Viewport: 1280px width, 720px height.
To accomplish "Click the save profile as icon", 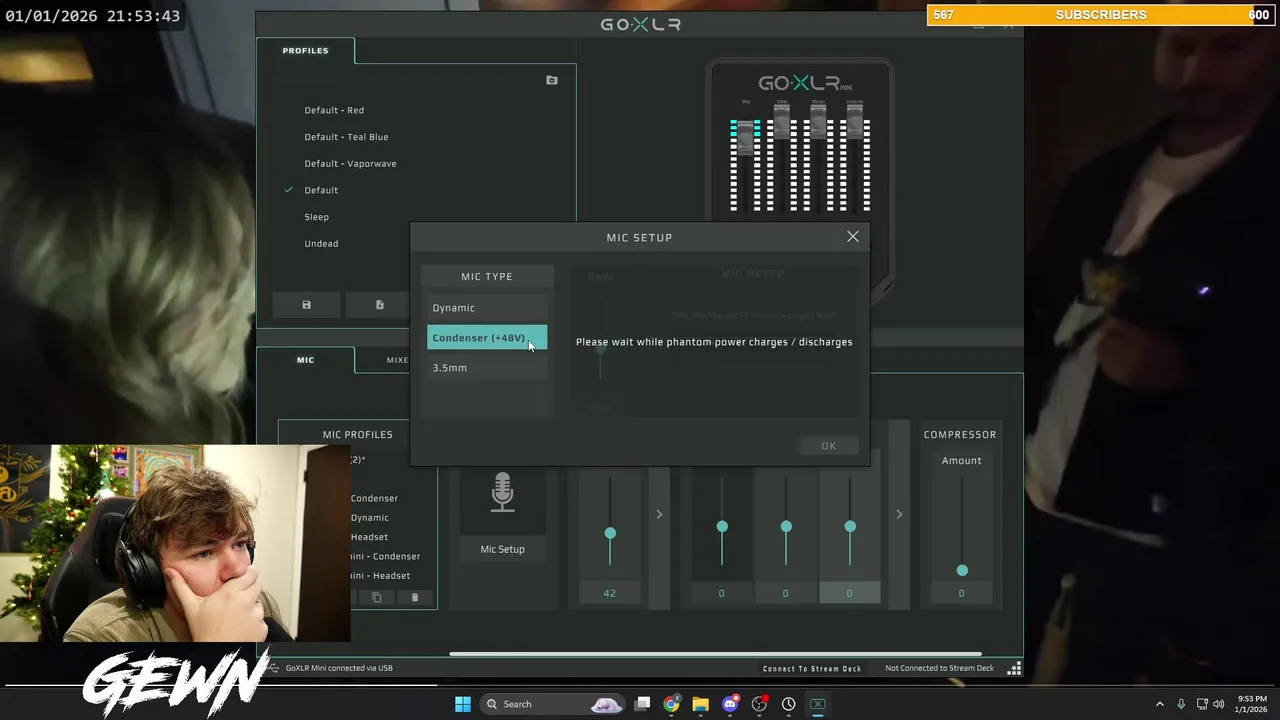I will pyautogui.click(x=380, y=305).
